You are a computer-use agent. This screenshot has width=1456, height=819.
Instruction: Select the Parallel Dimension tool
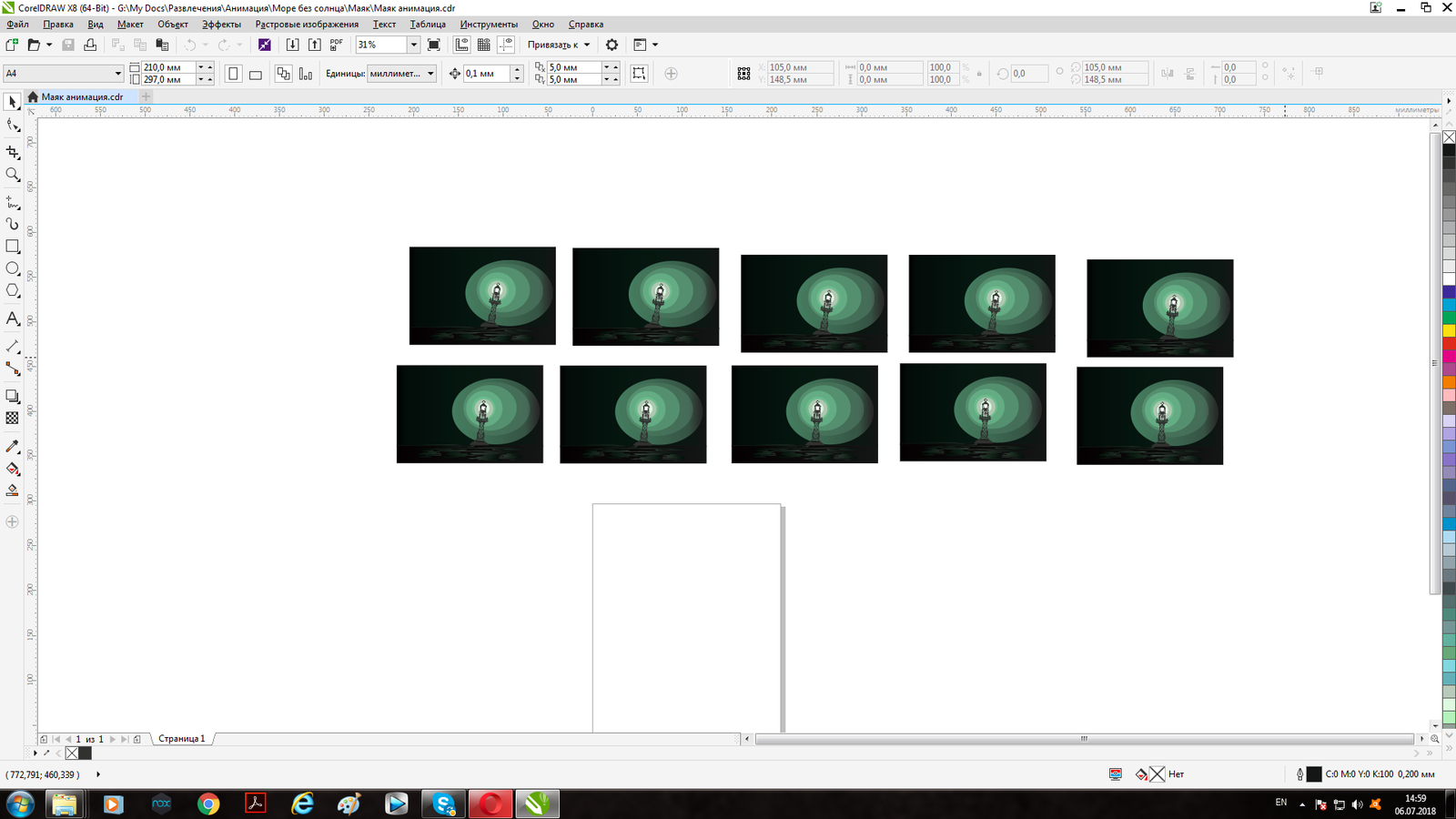pos(13,347)
